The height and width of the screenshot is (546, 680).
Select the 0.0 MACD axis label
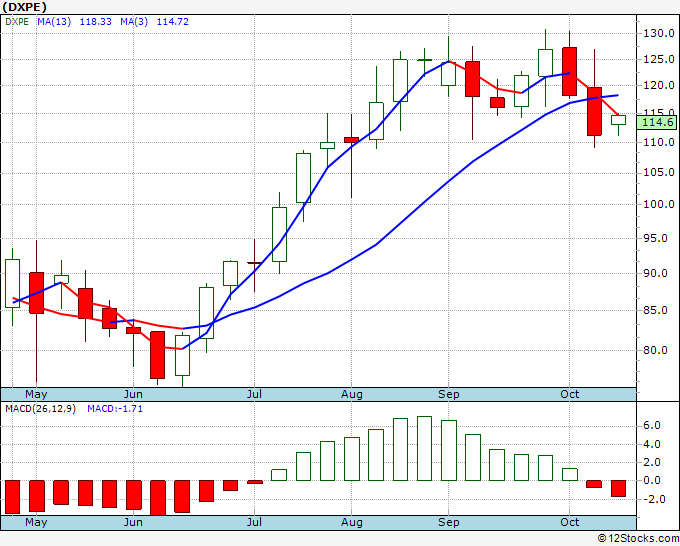652,480
